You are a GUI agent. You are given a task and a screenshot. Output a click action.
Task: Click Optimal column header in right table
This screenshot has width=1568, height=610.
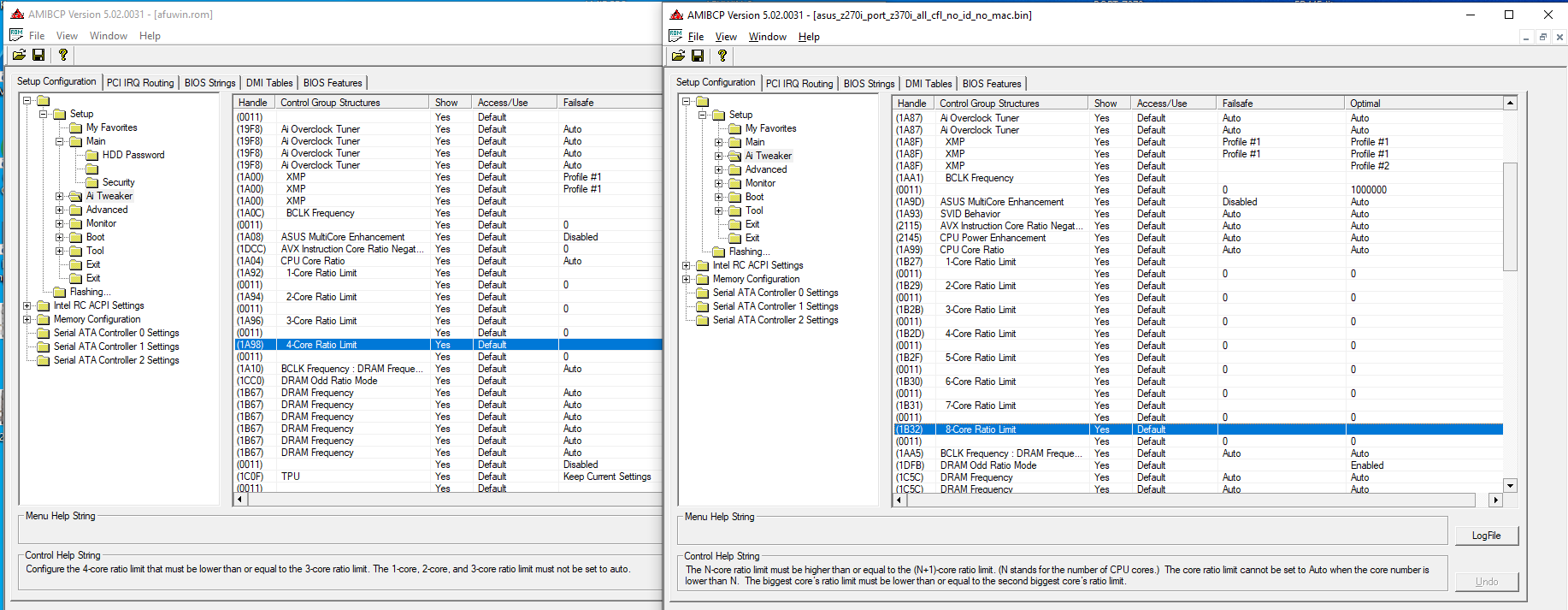1424,104
